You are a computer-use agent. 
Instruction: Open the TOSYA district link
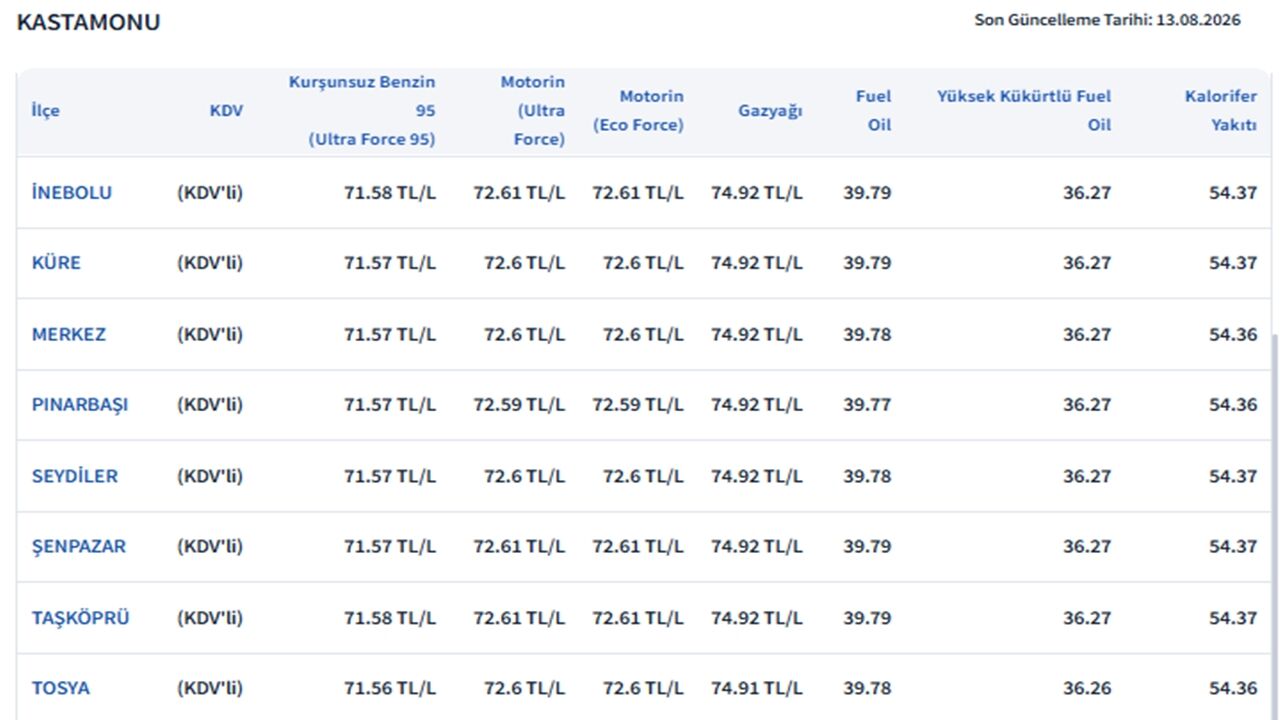point(61,688)
